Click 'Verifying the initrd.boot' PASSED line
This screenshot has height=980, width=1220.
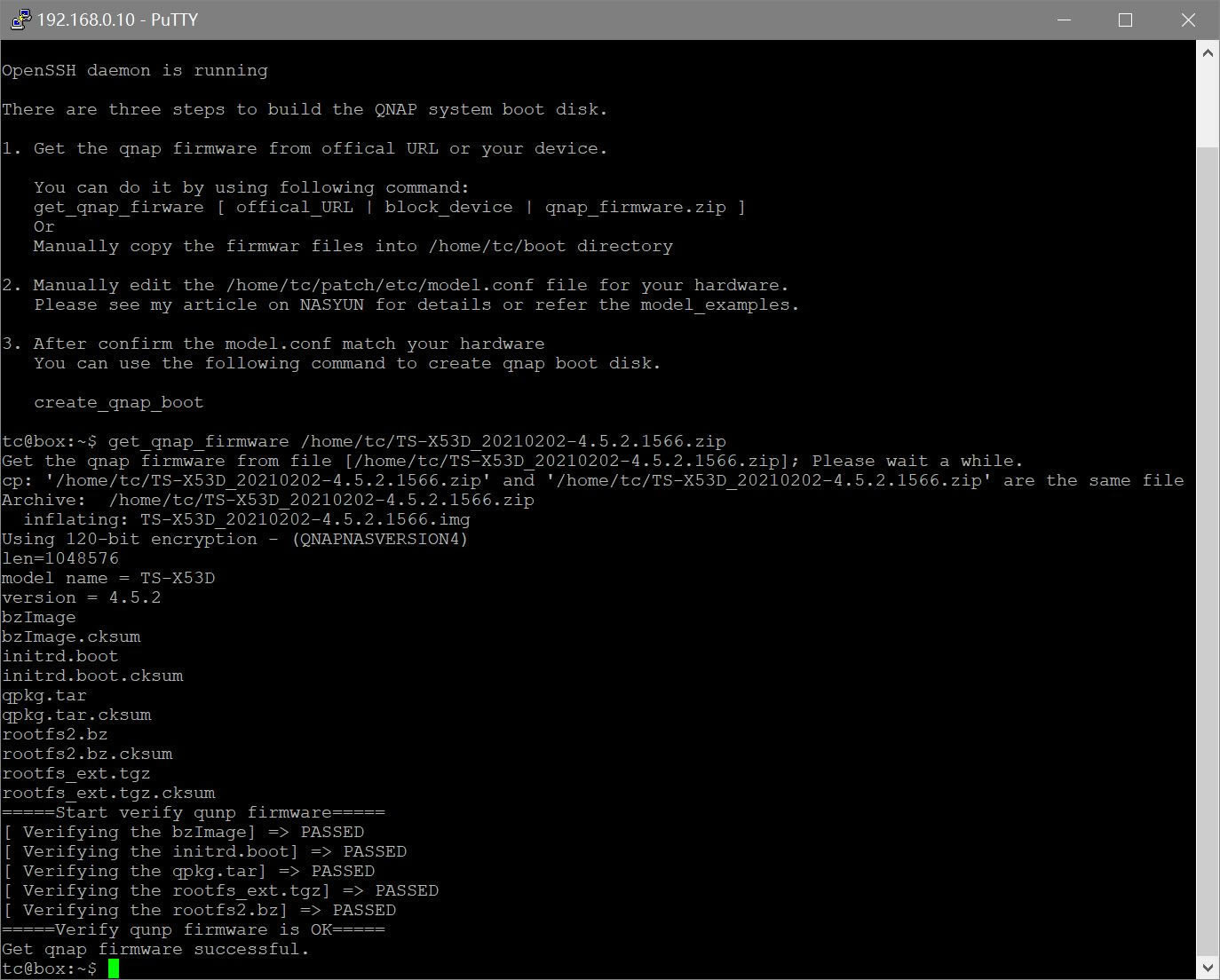[204, 851]
